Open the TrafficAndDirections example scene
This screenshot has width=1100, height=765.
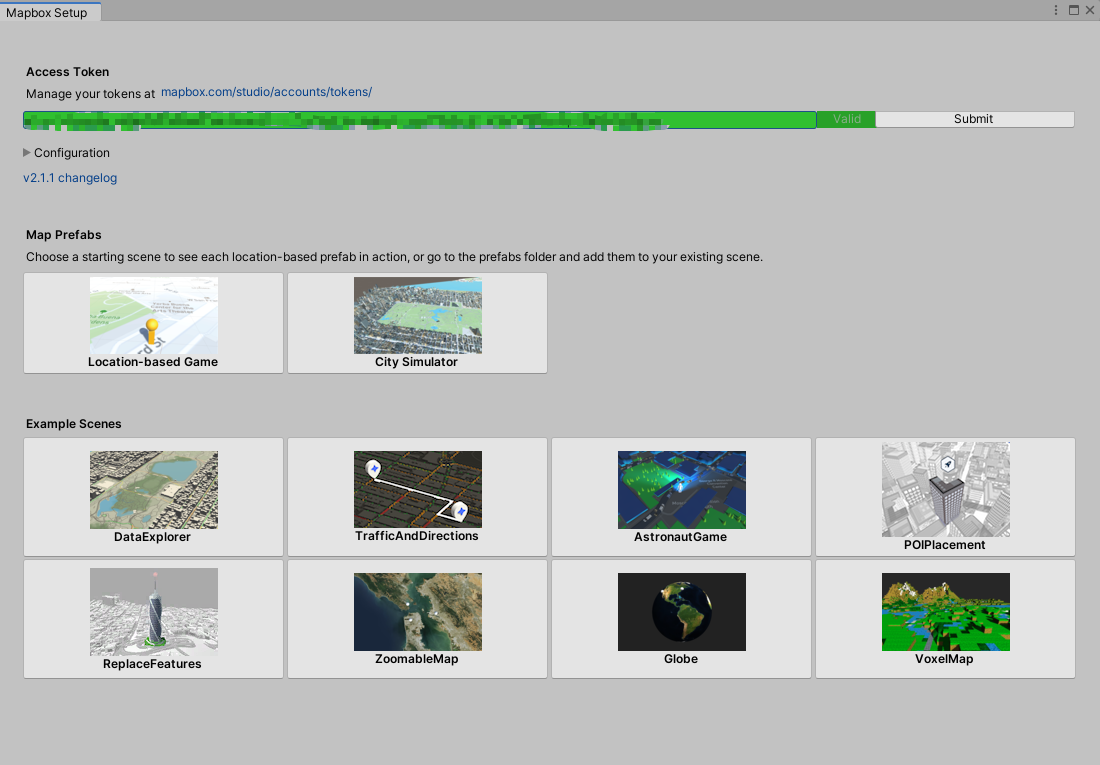point(417,496)
